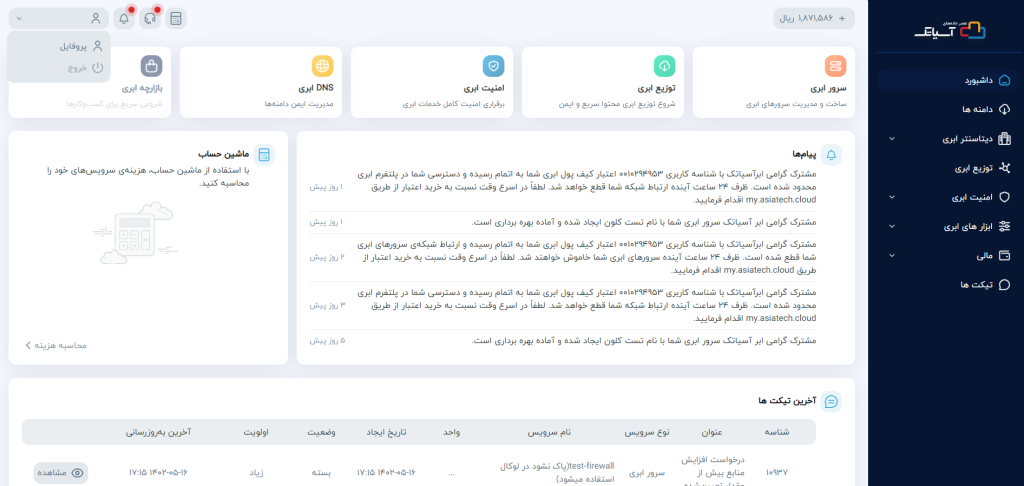Screen dimensions: 1024x486
Task: Expand the امنیت ابری sidebar menu
Action: tap(947, 197)
